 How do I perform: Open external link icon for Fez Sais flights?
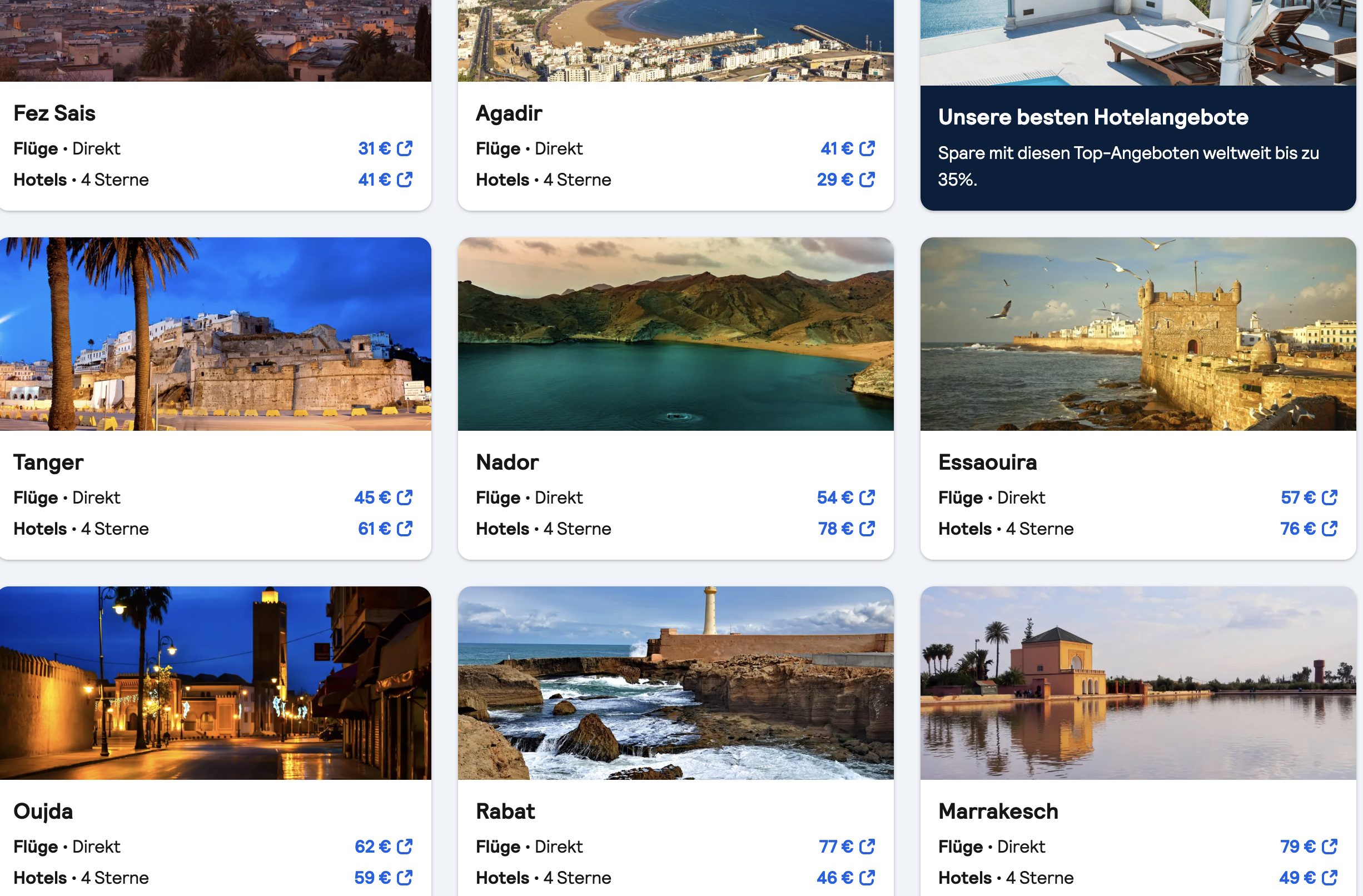tap(405, 148)
